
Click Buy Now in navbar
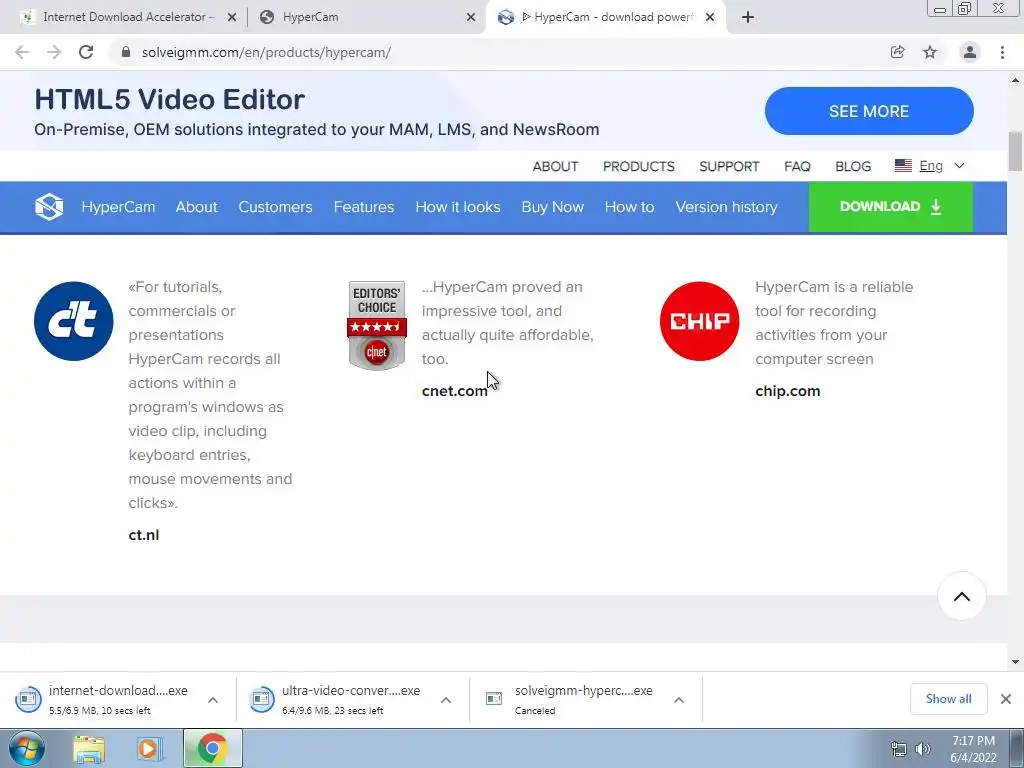click(552, 207)
